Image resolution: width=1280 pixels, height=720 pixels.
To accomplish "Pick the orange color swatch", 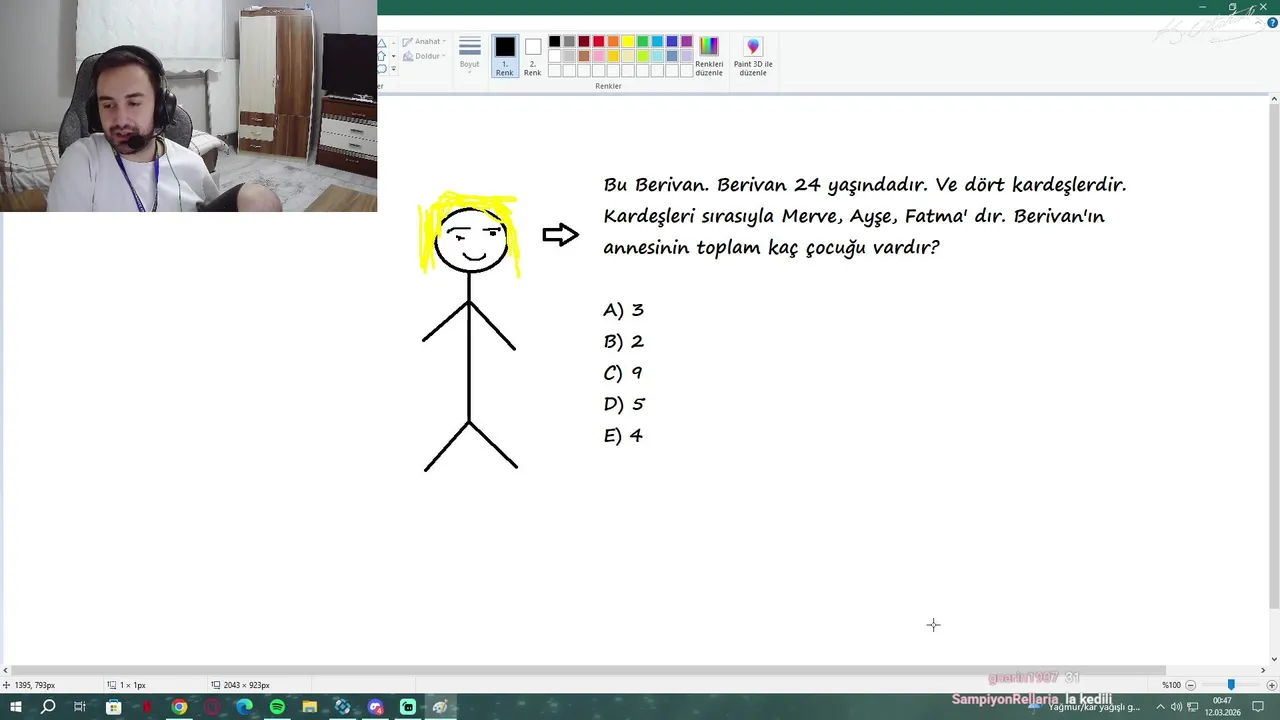I will (613, 42).
